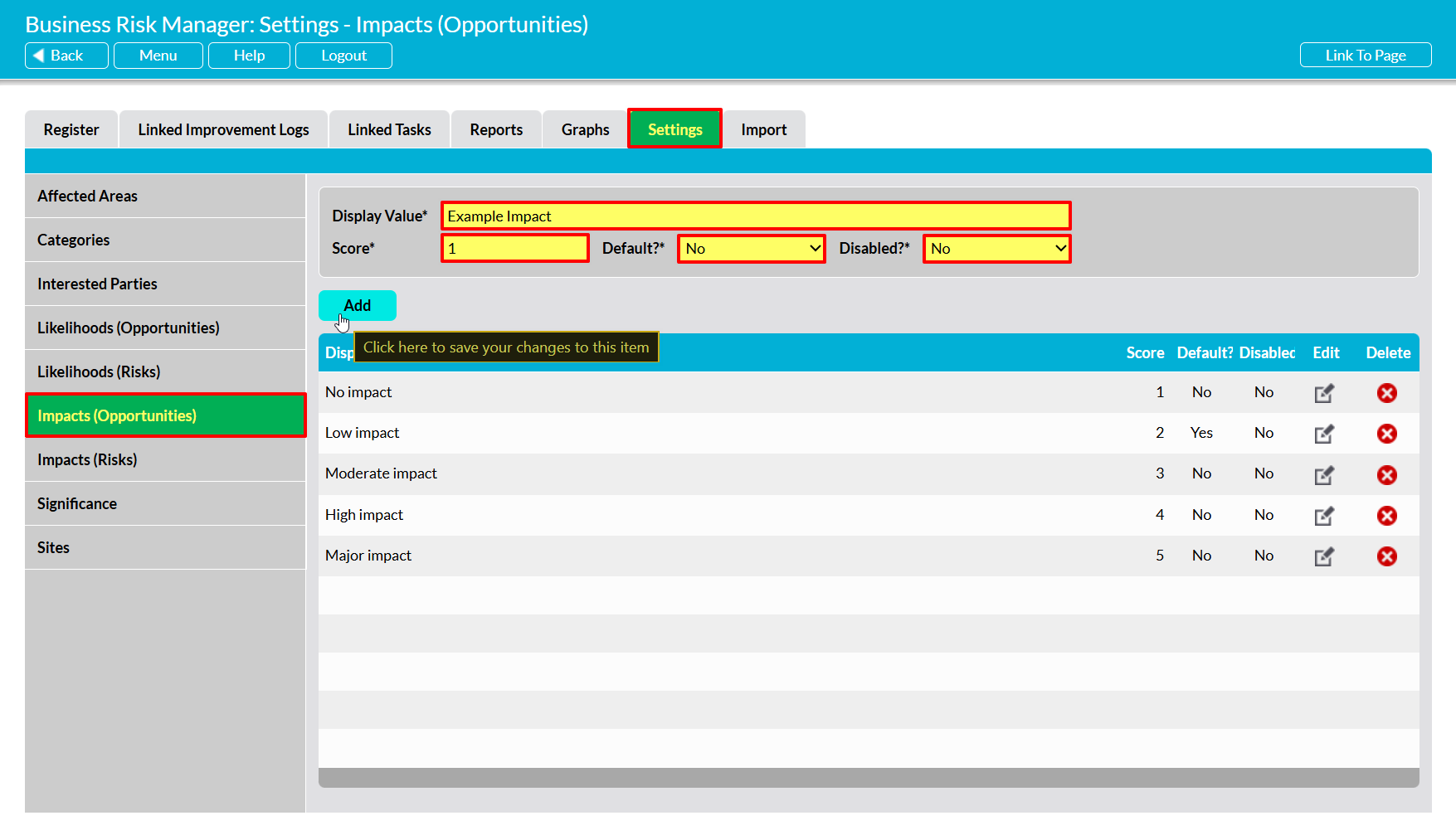1456x835 pixels.
Task: Delete the Major impact row
Action: pos(1387,556)
